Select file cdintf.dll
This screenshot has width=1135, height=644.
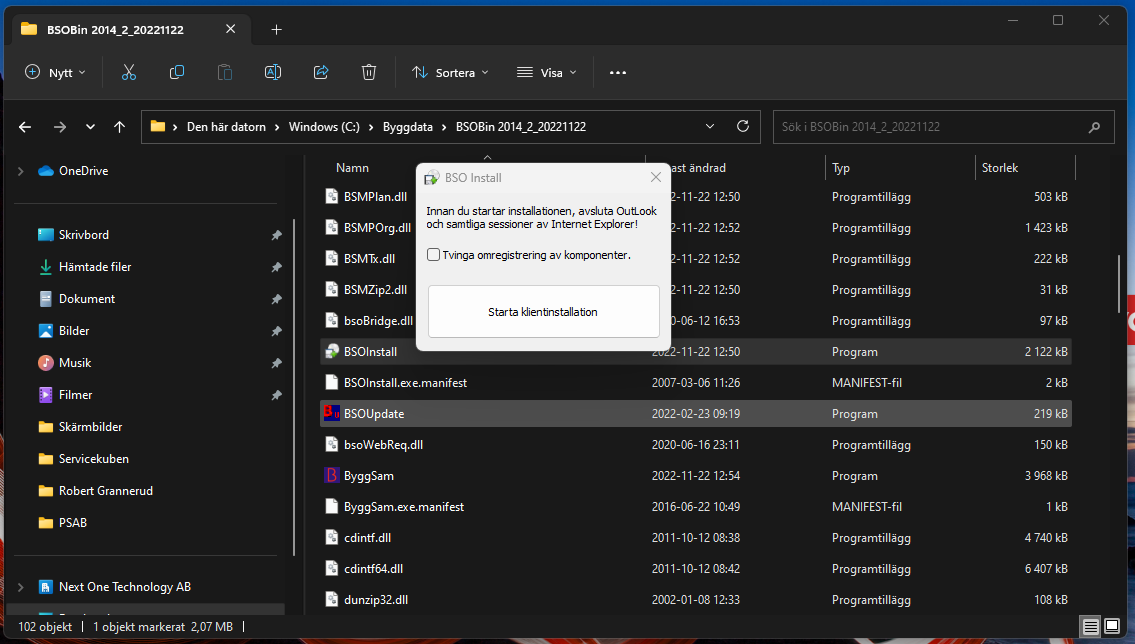368,538
